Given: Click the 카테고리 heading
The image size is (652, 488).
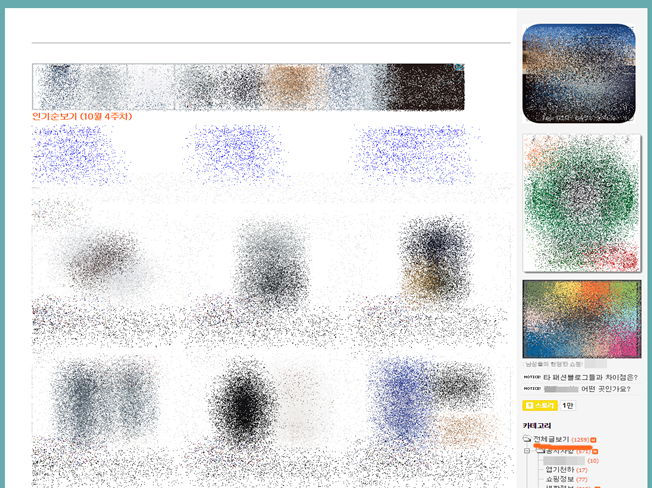Looking at the screenshot, I should click(537, 425).
